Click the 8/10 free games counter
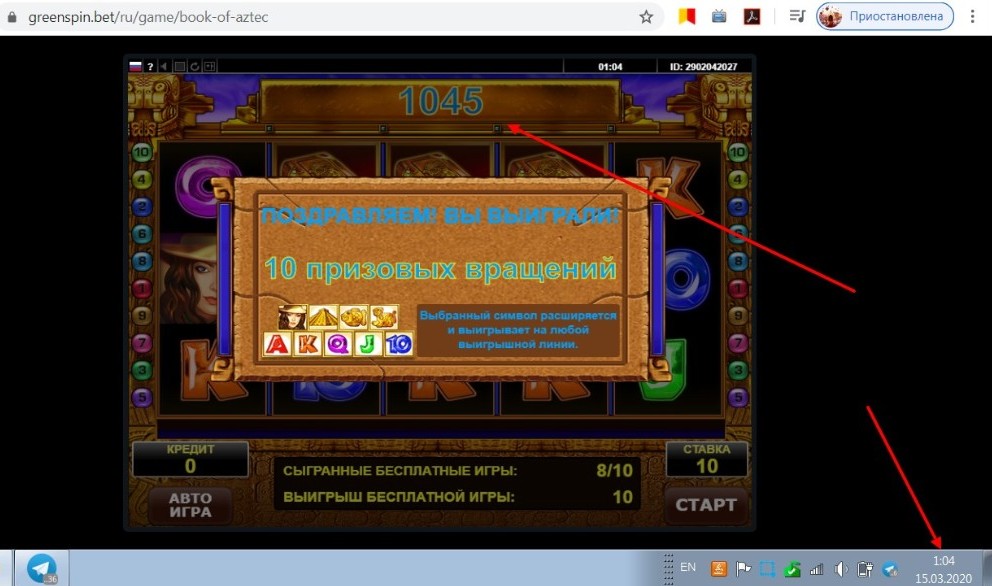The height and width of the screenshot is (586, 992). click(x=614, y=470)
